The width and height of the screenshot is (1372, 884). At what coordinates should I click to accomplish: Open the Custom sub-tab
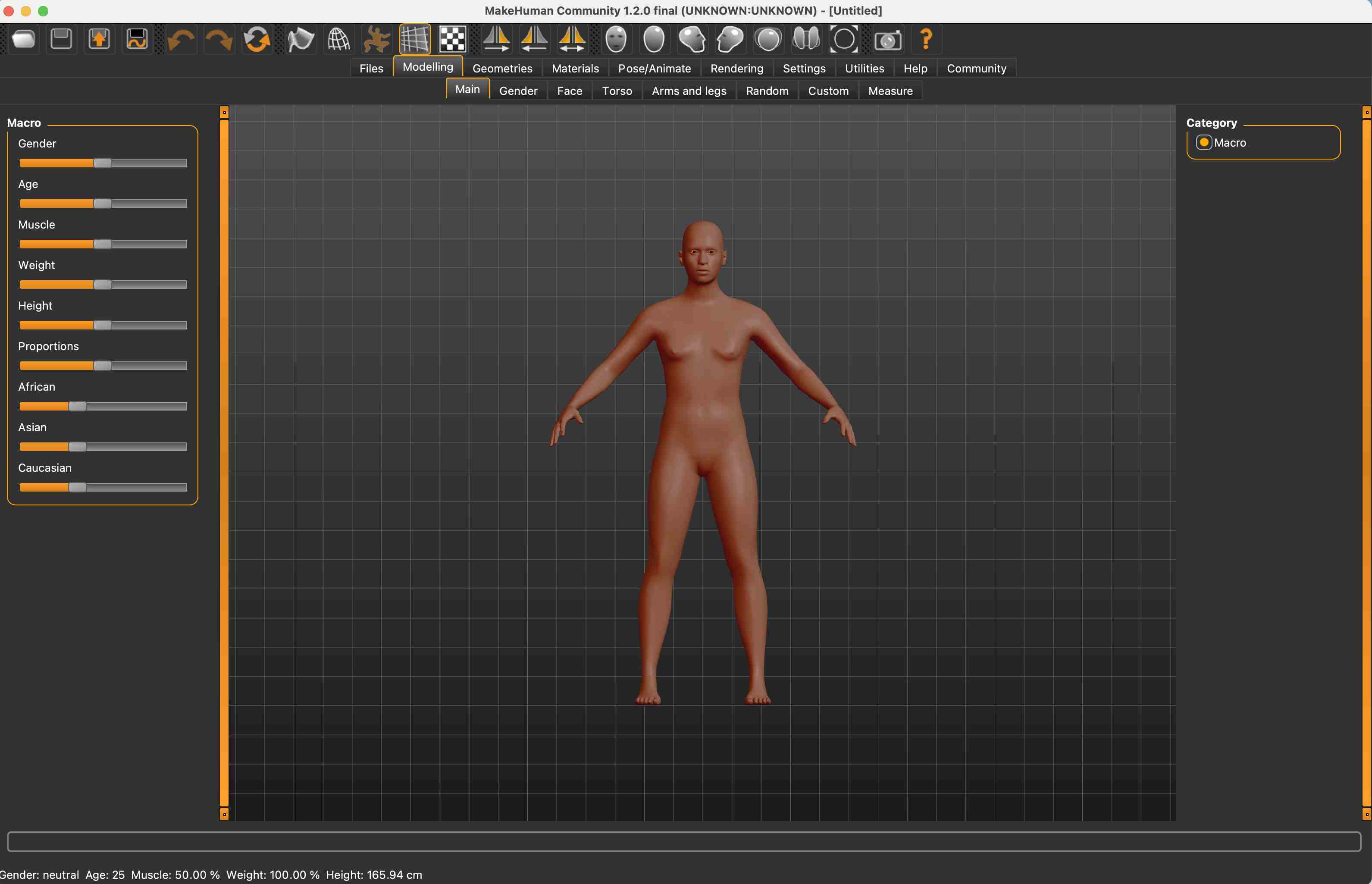[828, 91]
